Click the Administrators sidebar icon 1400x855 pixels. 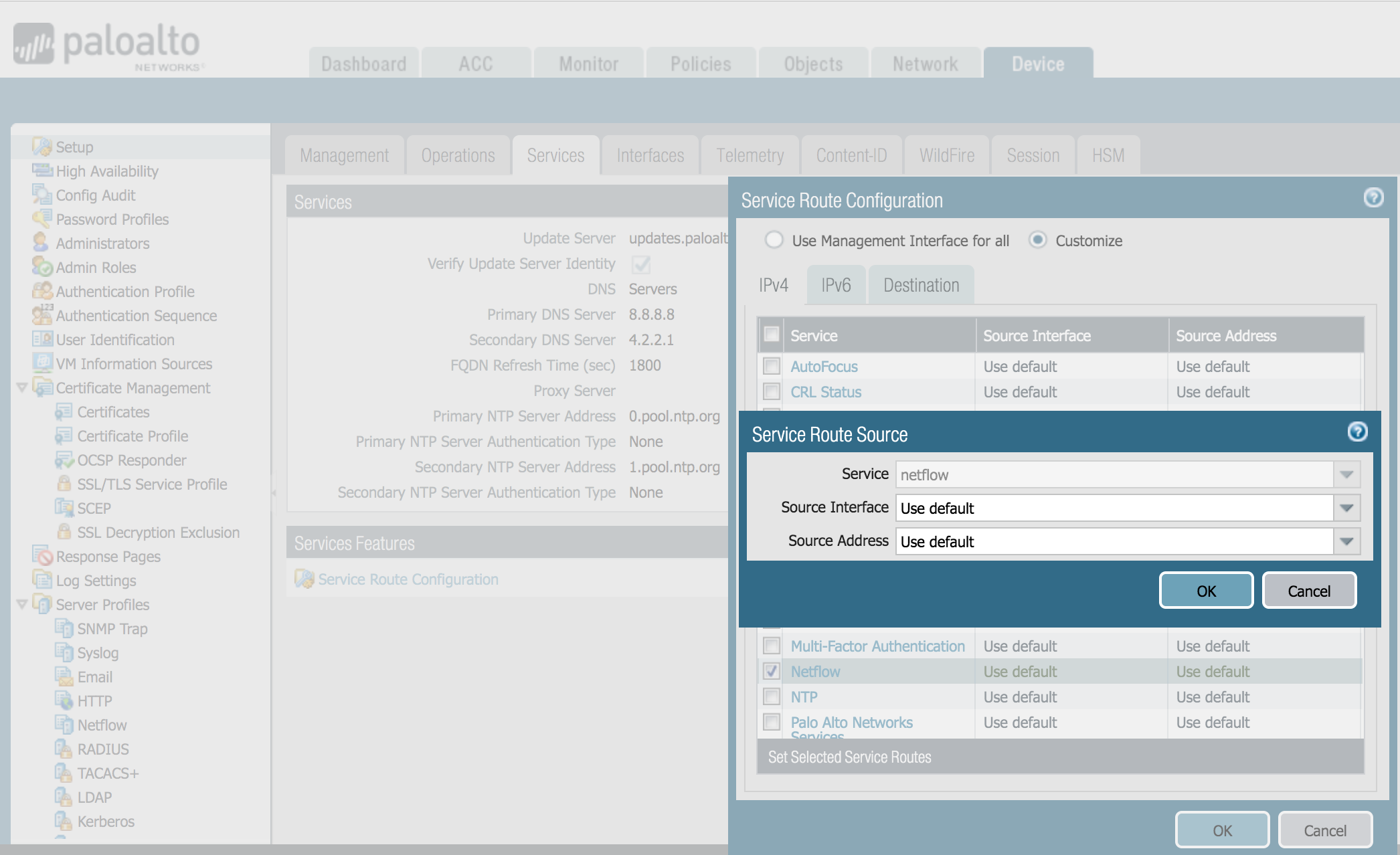[41, 243]
